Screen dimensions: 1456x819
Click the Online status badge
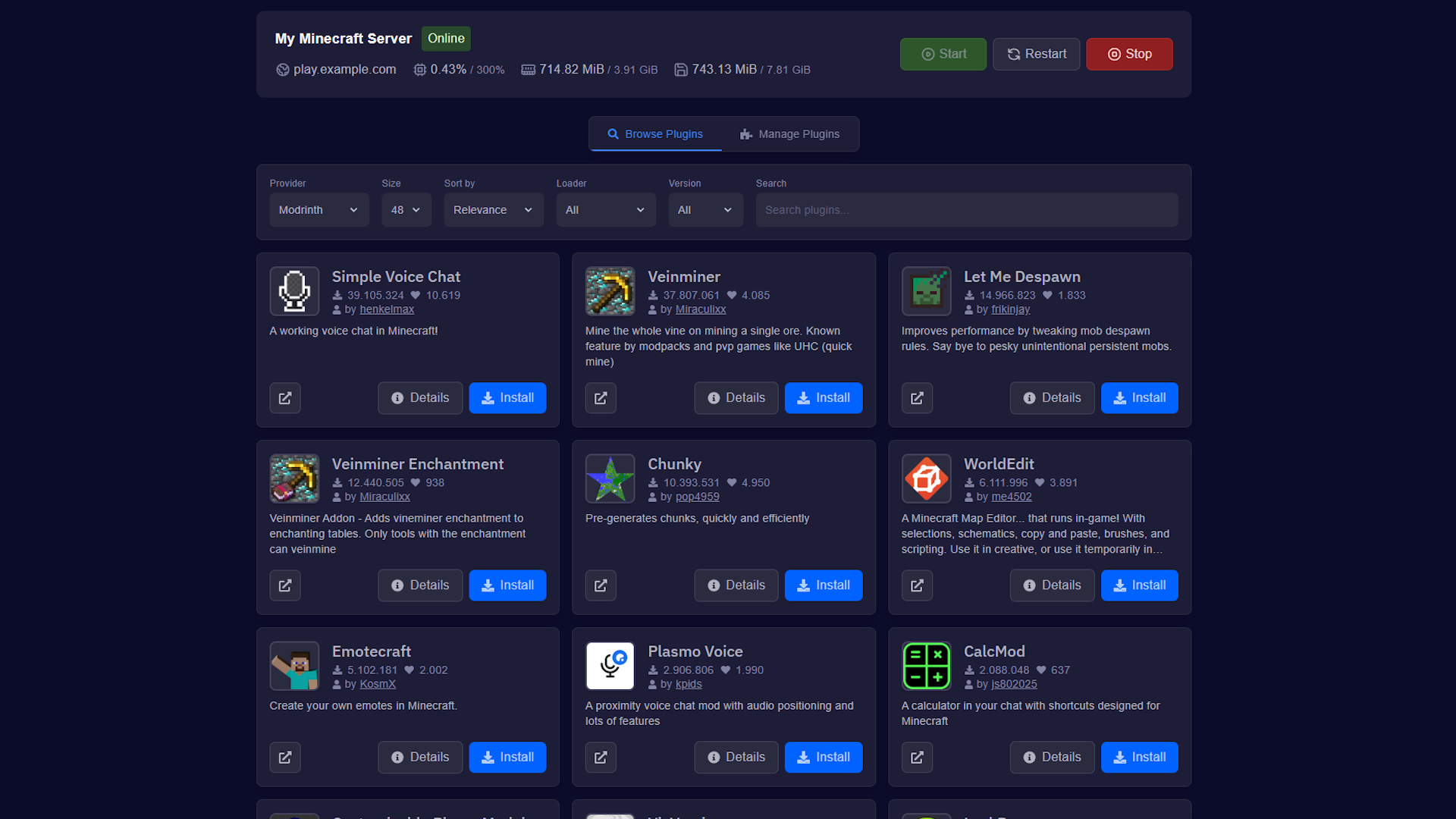(446, 39)
